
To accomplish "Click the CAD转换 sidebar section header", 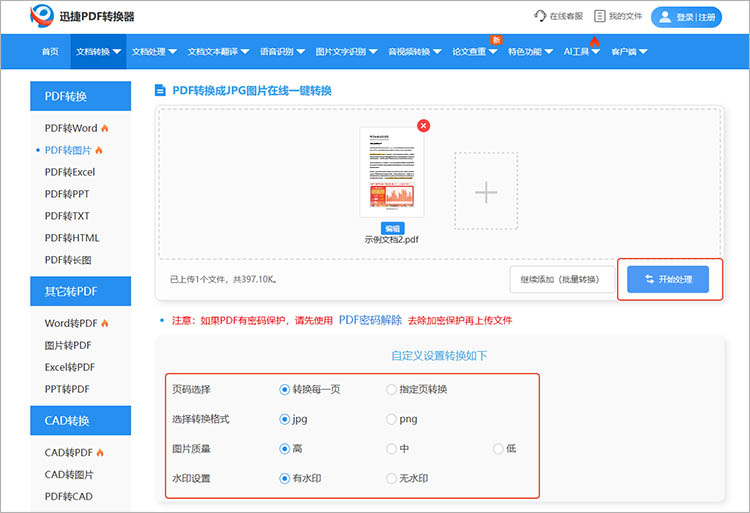I will (x=80, y=421).
